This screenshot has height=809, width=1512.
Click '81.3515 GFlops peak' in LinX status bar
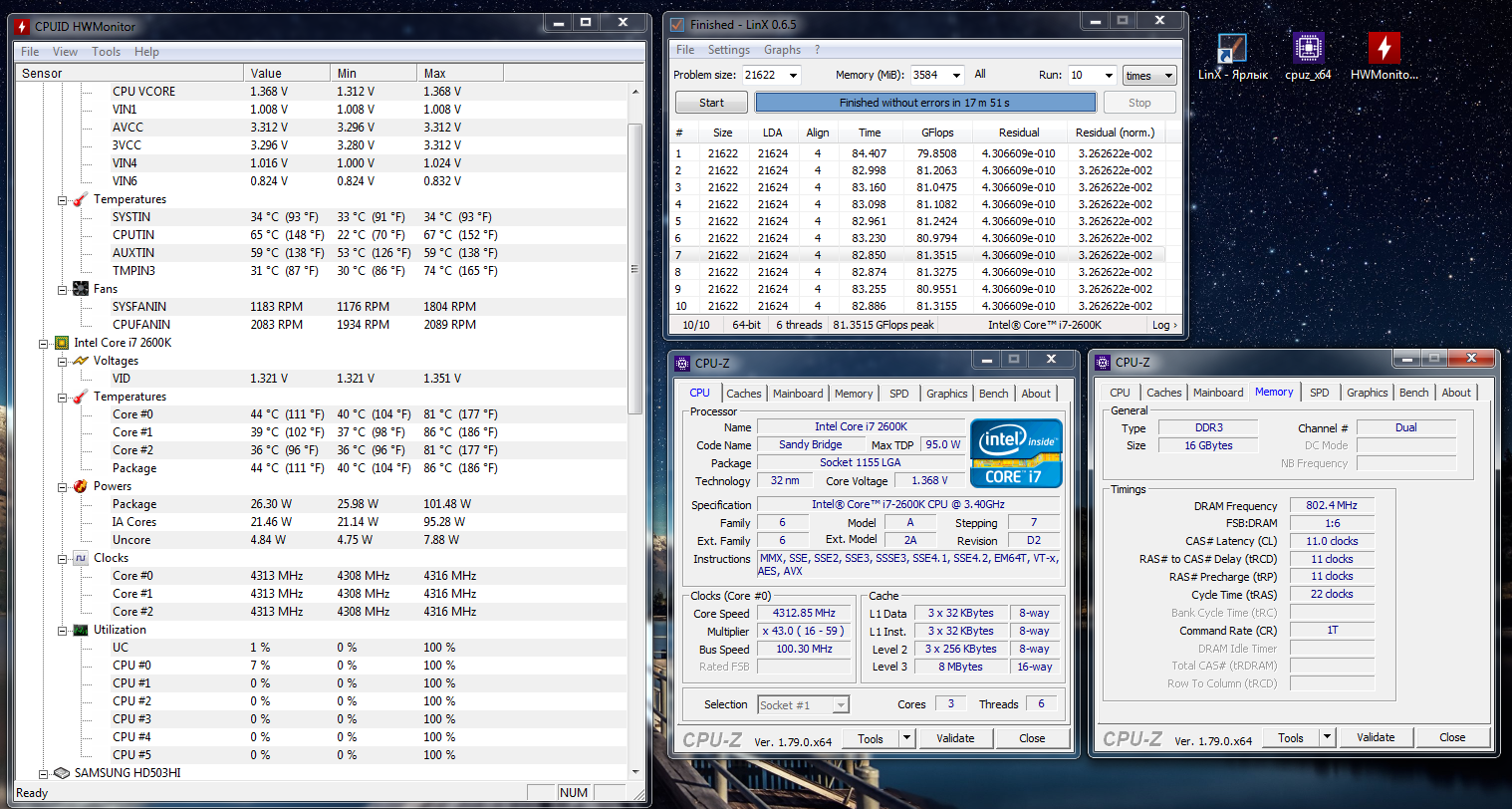(883, 325)
